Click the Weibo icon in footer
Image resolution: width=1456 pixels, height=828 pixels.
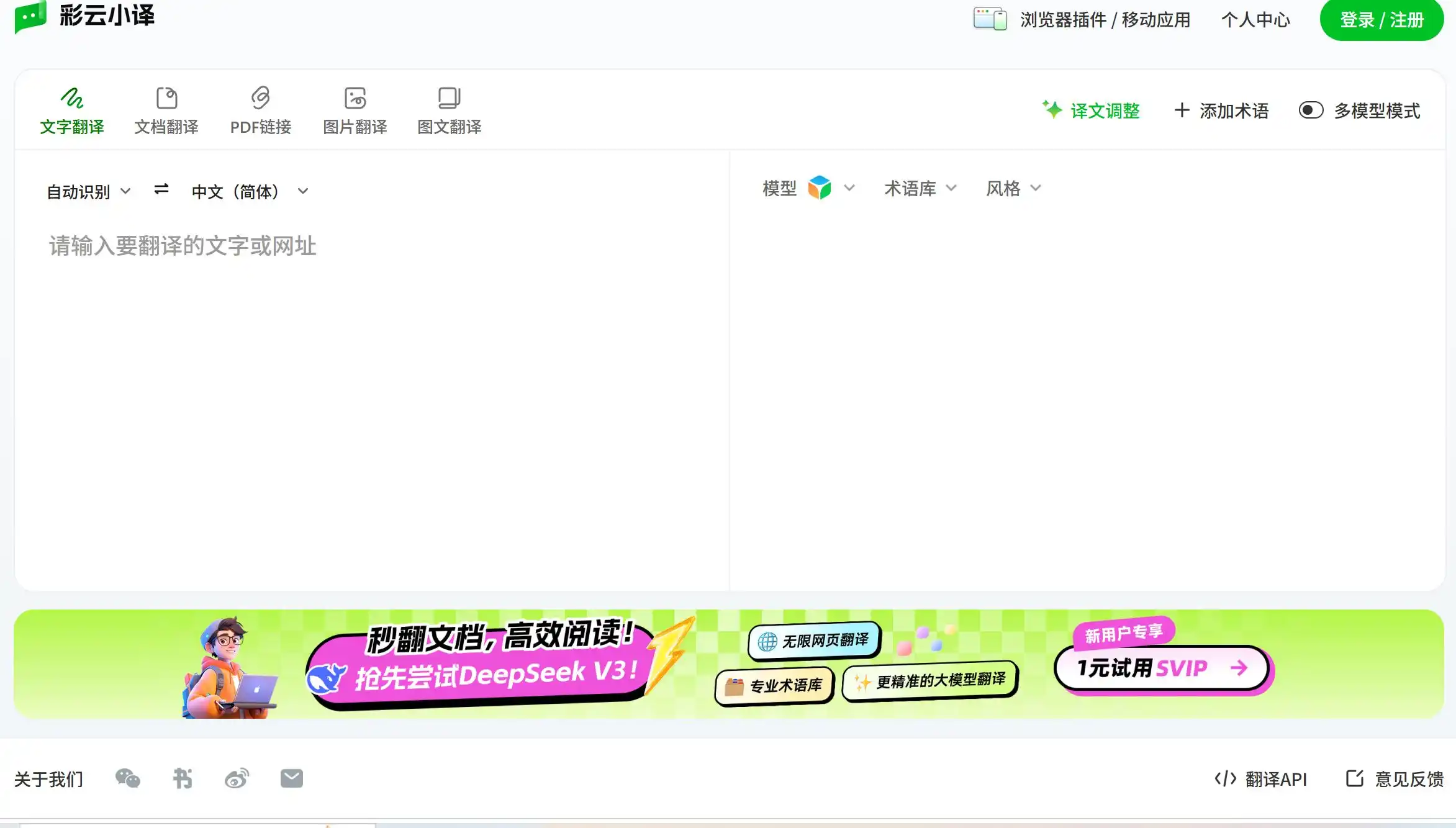(x=237, y=778)
